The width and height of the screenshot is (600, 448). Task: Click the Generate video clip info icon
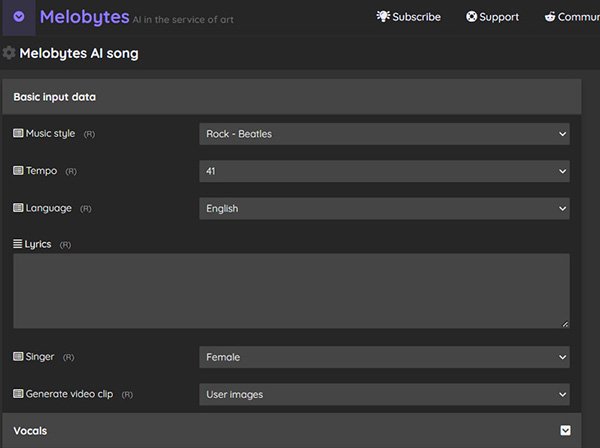[x=18, y=393]
